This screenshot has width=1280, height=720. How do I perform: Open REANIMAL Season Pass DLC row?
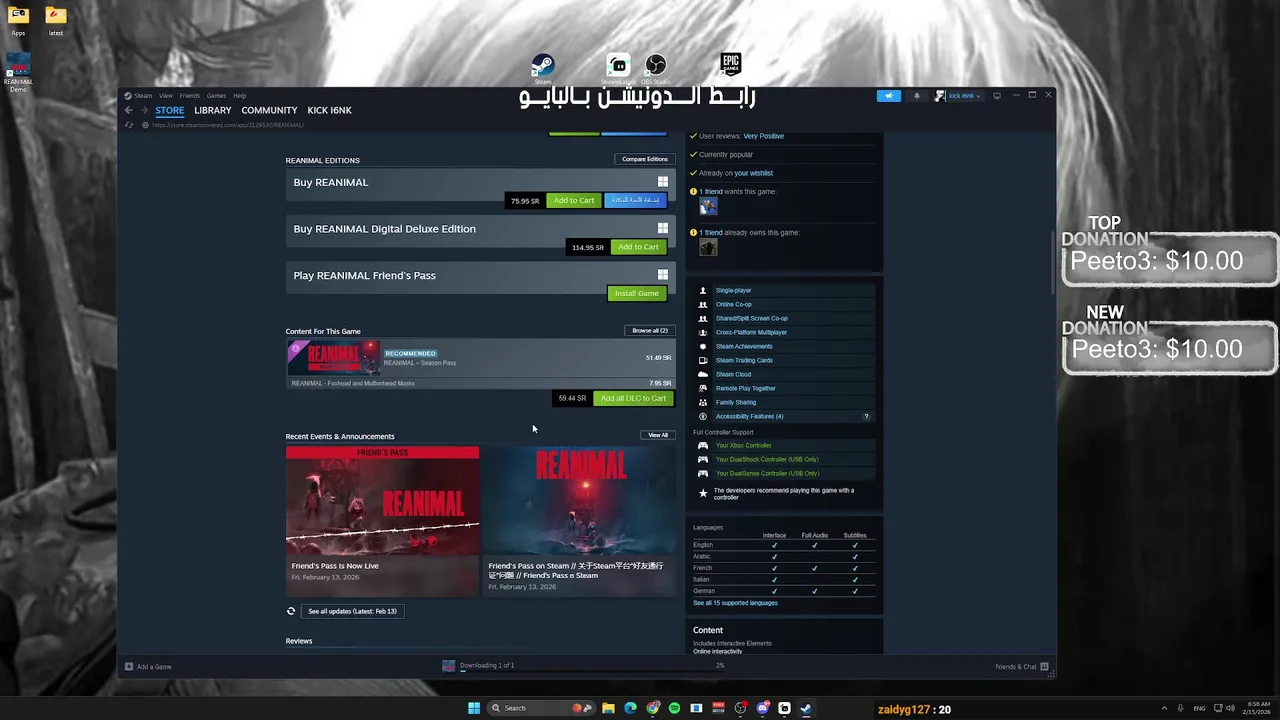[481, 358]
